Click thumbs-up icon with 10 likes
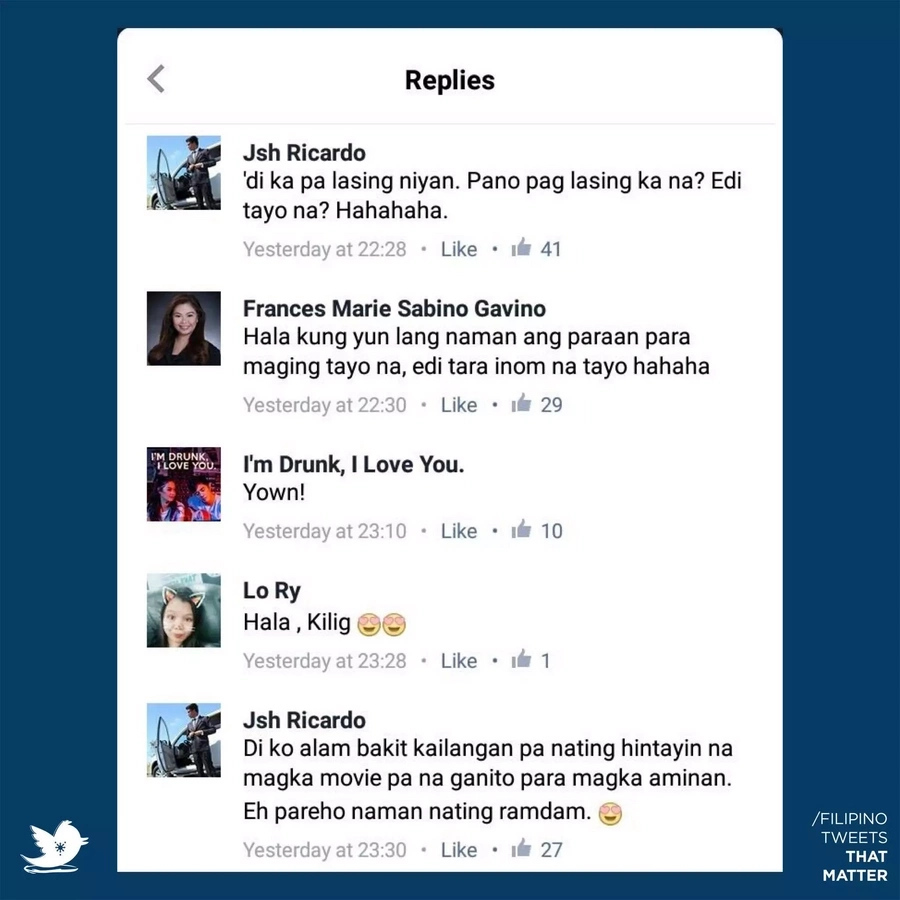The image size is (900, 900). [x=521, y=529]
